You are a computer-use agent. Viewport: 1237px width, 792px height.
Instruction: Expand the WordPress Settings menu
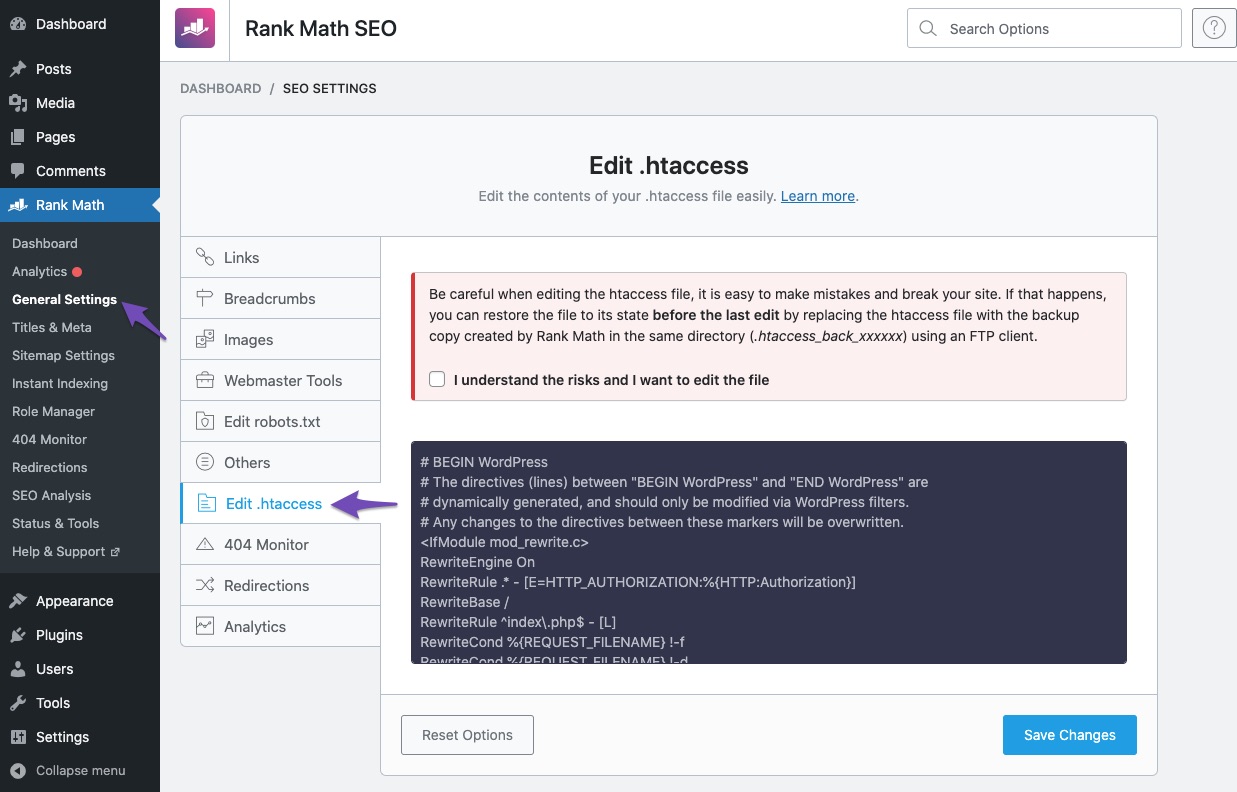coord(62,737)
